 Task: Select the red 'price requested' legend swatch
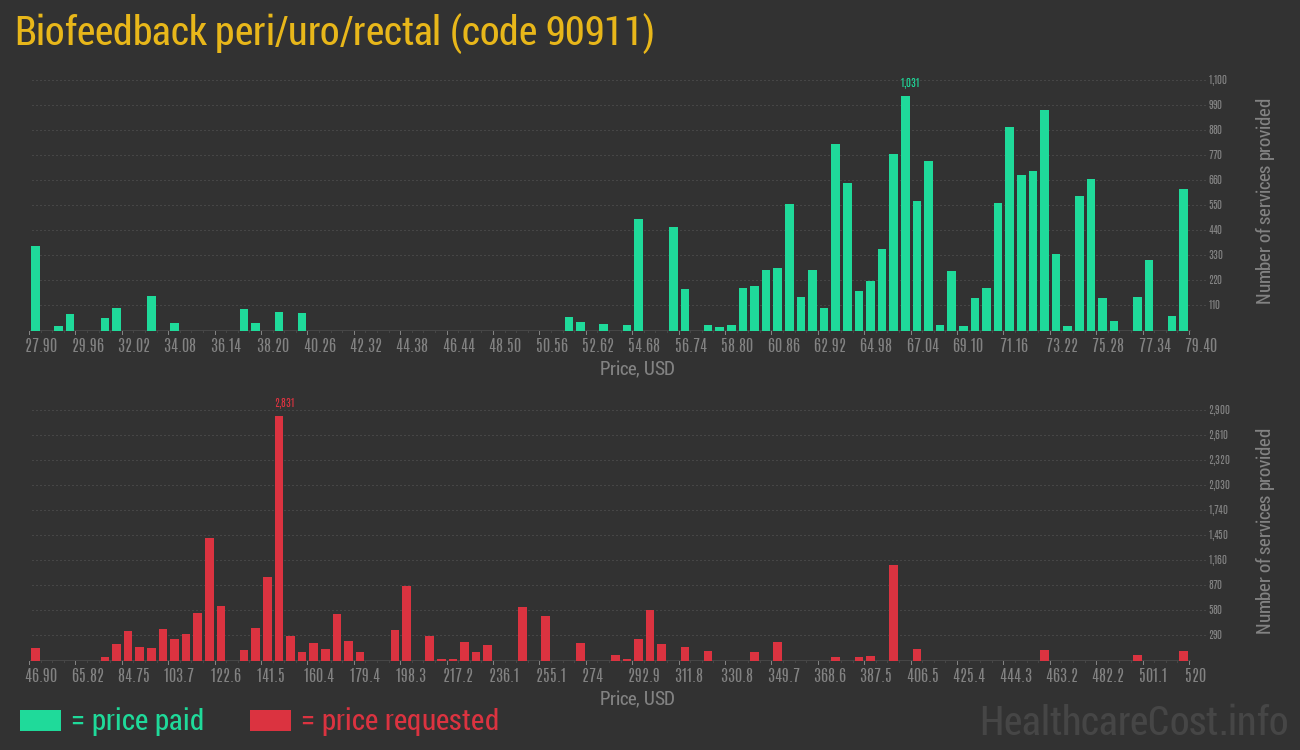coord(271,720)
